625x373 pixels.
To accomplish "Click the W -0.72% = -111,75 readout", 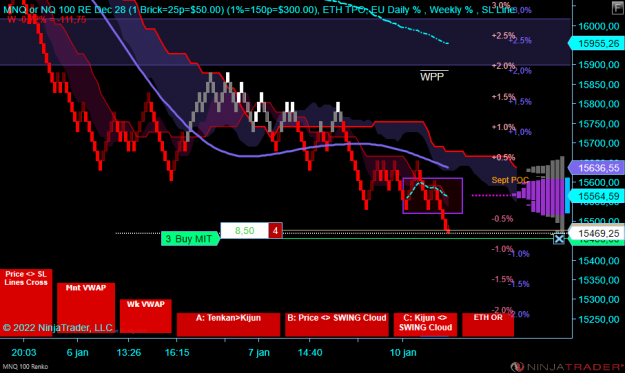I will [47, 20].
